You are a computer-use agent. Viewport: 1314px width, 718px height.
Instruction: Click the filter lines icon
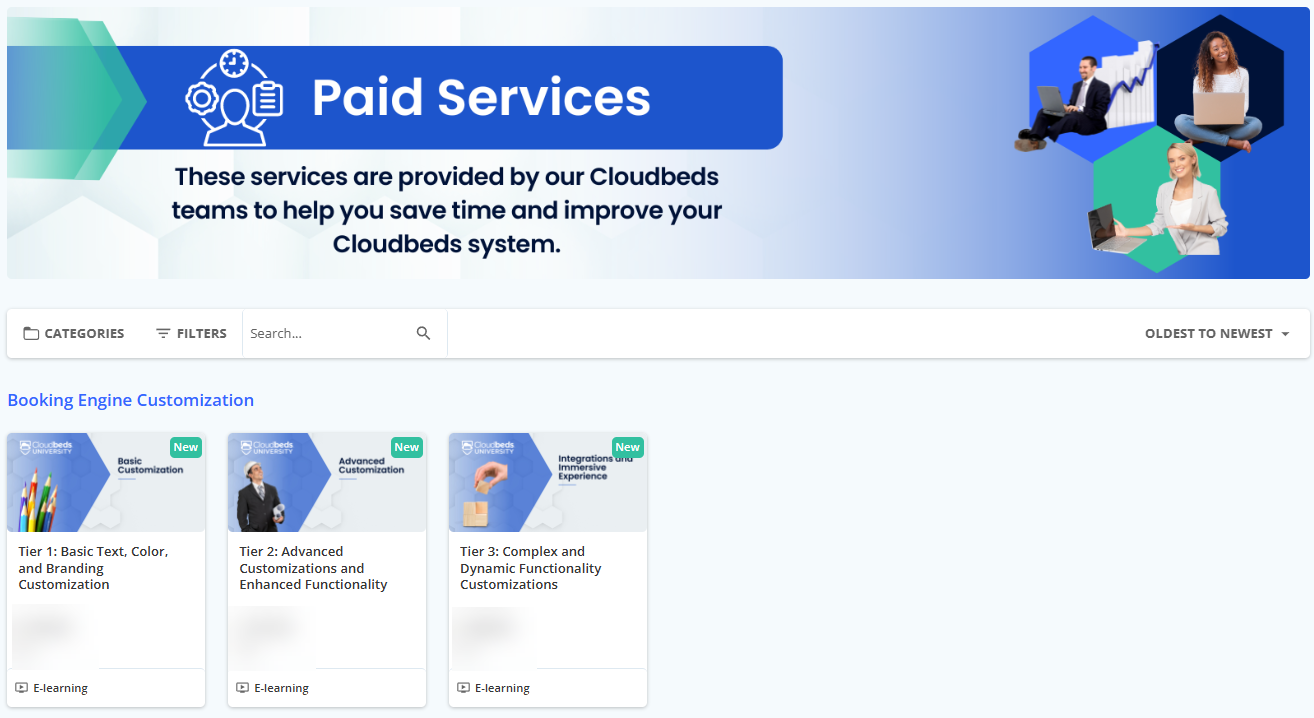click(163, 334)
